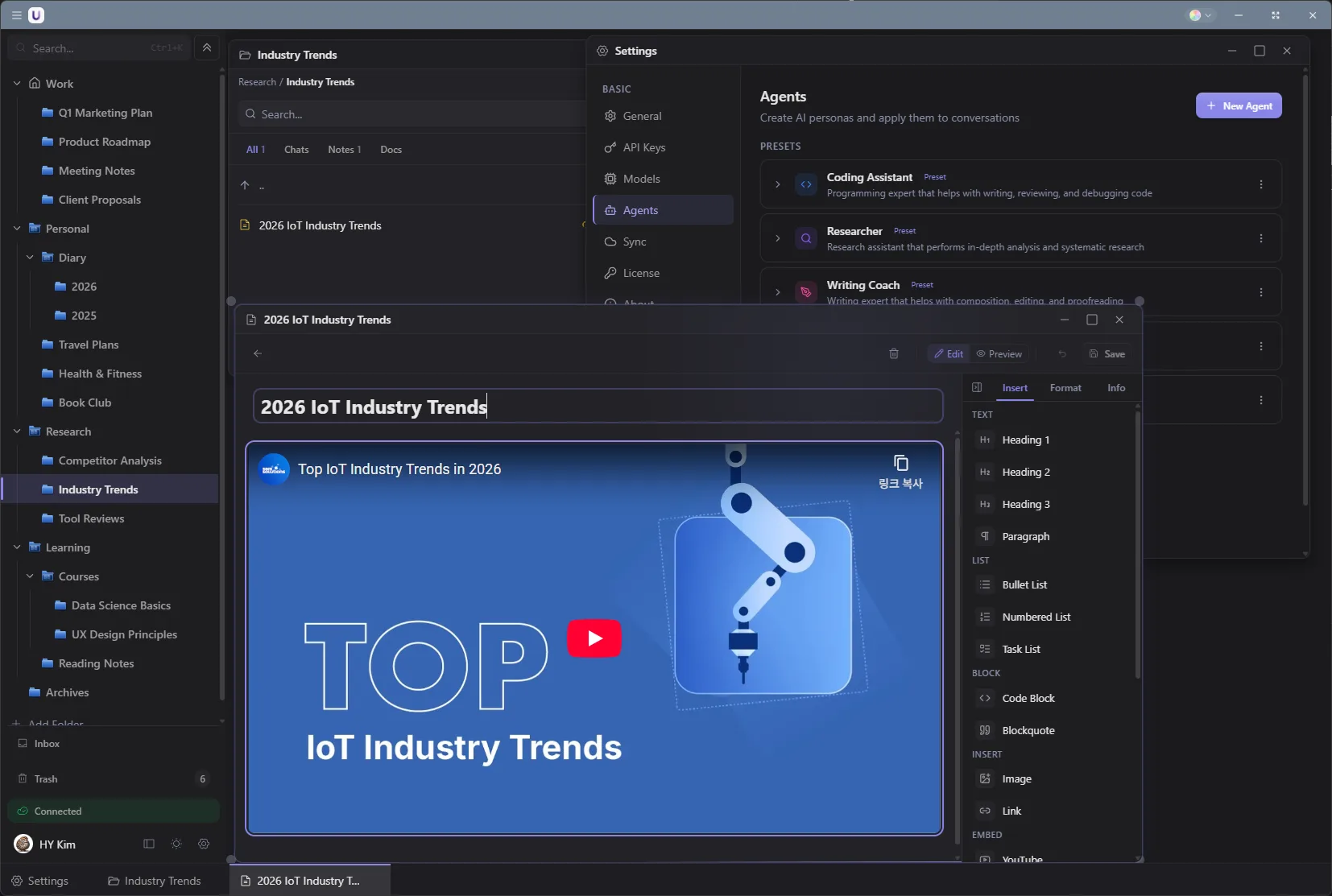Play the Top IoT Industry Trends video
The image size is (1332, 896).
[594, 638]
